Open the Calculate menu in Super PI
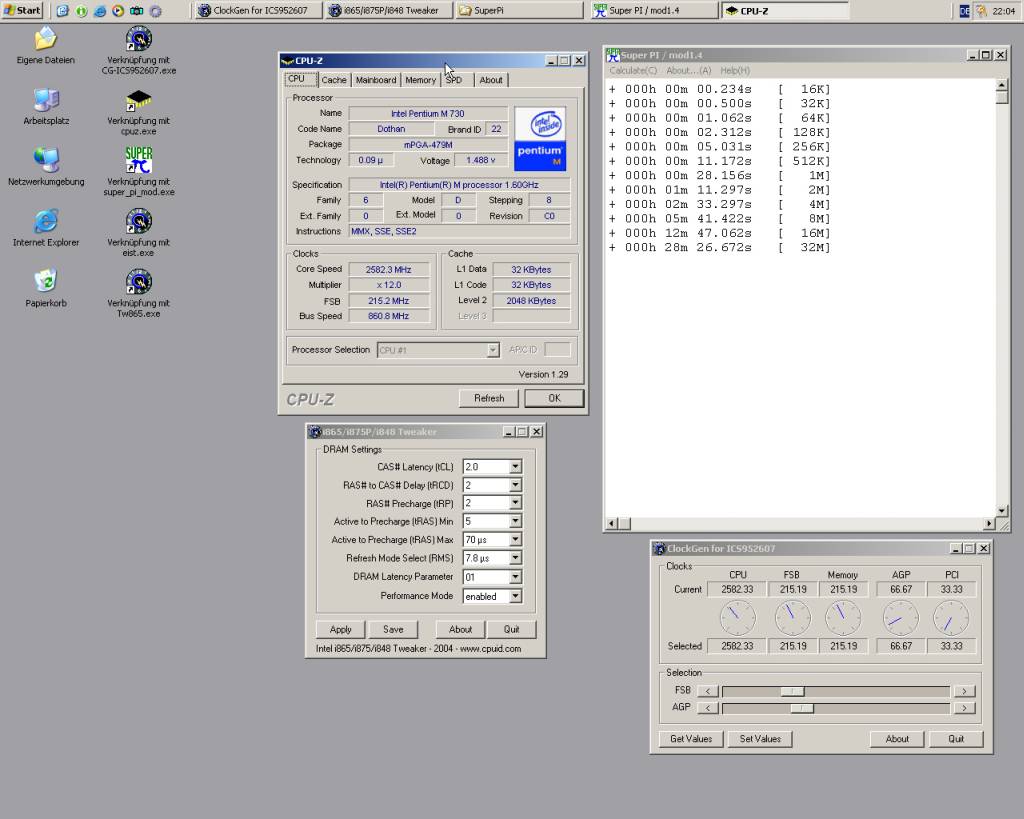 pyautogui.click(x=634, y=71)
